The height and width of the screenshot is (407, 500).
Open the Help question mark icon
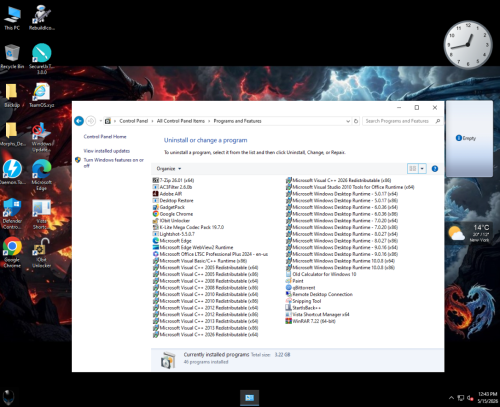435,169
